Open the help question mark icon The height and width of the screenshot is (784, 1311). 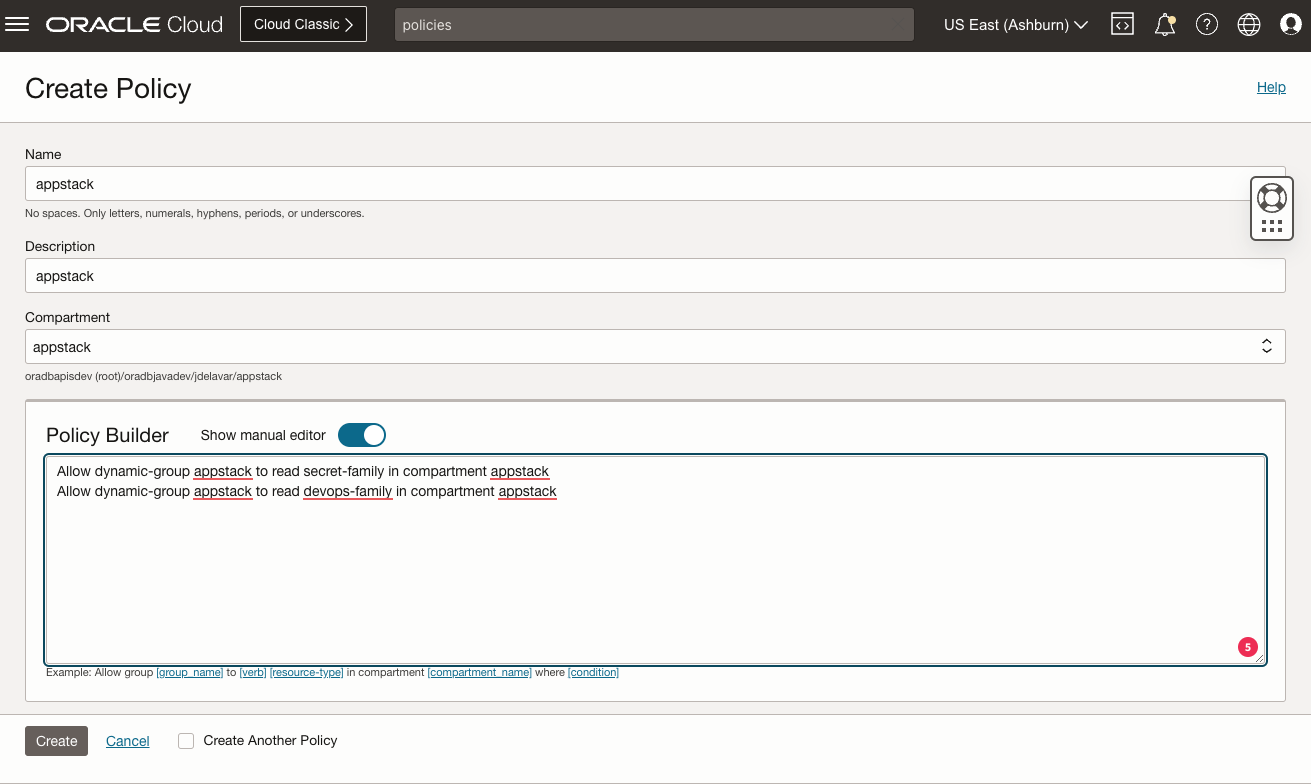click(x=1207, y=25)
